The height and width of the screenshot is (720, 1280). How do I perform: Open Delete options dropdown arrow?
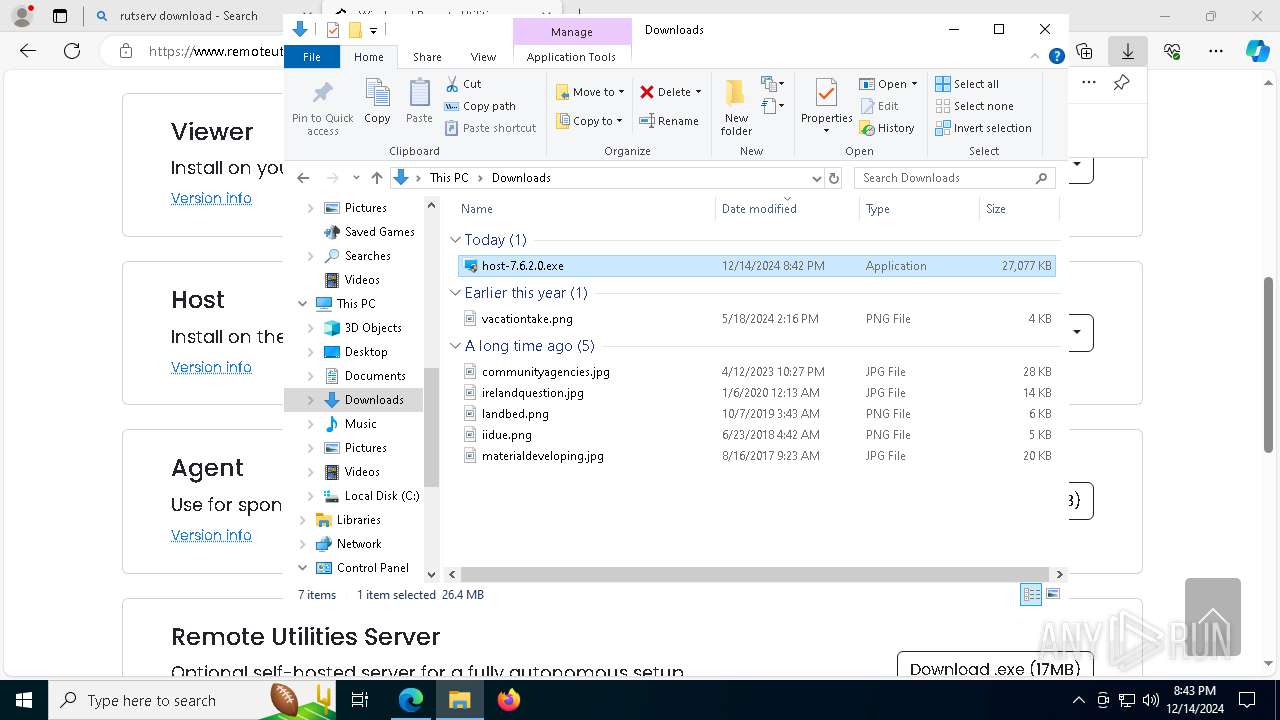698,92
